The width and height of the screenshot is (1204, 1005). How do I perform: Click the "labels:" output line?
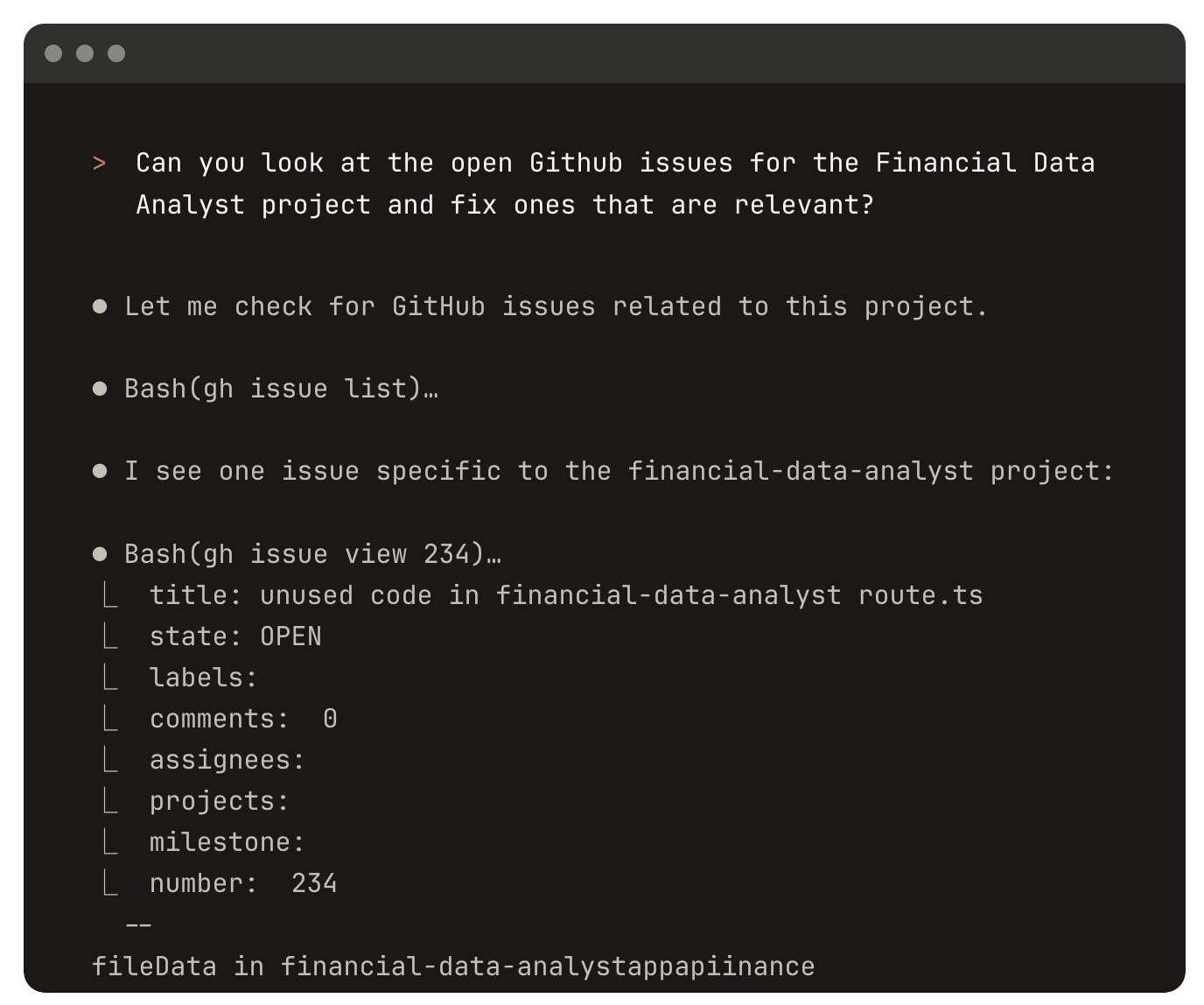coord(203,678)
